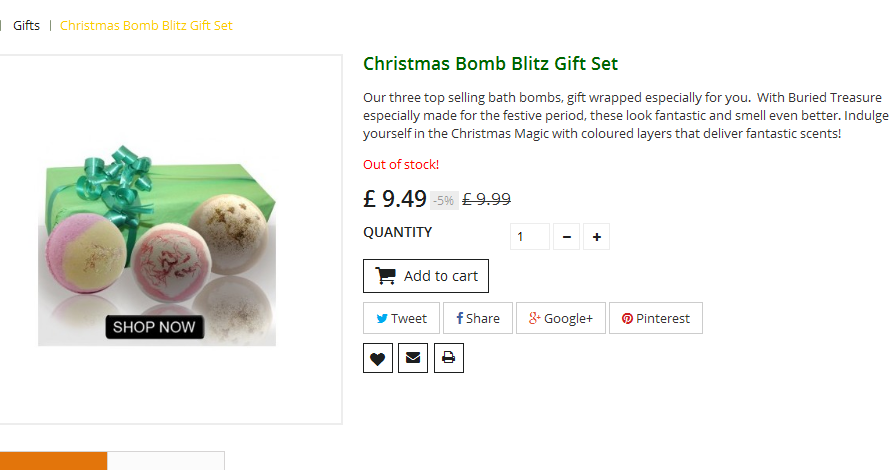Click the shopping cart icon
895x470 pixels.
(x=385, y=275)
